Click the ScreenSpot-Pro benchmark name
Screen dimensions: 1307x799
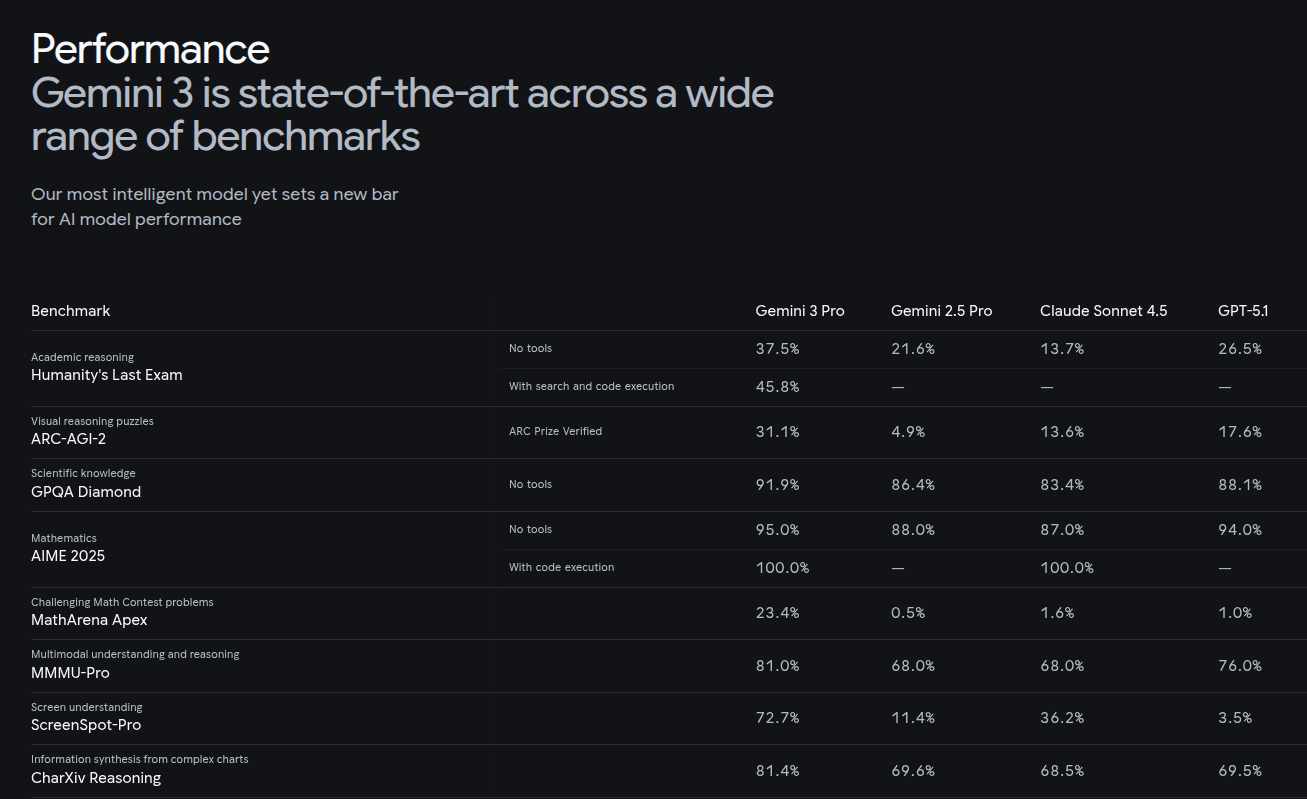coord(86,725)
